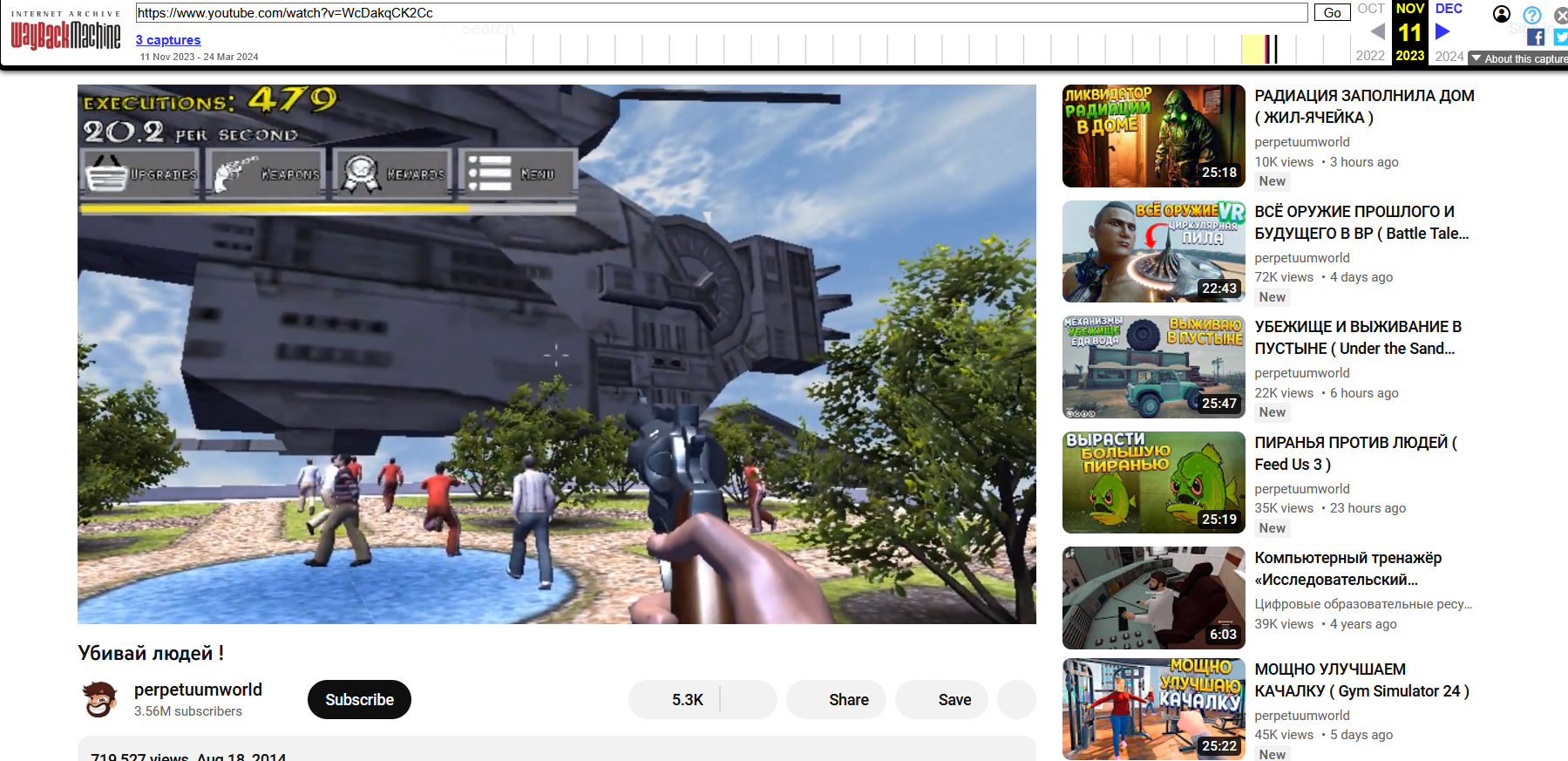Open the 3 captures link
This screenshot has width=1568, height=761.
coord(168,40)
